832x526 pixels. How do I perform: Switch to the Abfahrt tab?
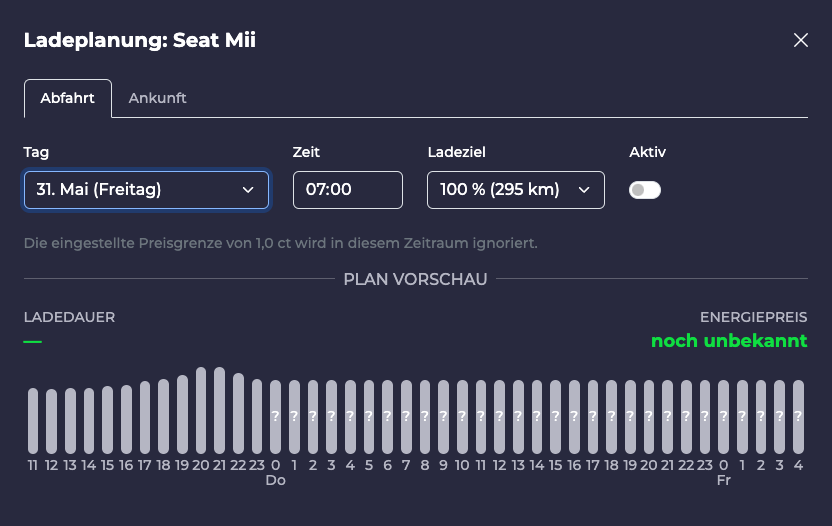pyautogui.click(x=67, y=98)
